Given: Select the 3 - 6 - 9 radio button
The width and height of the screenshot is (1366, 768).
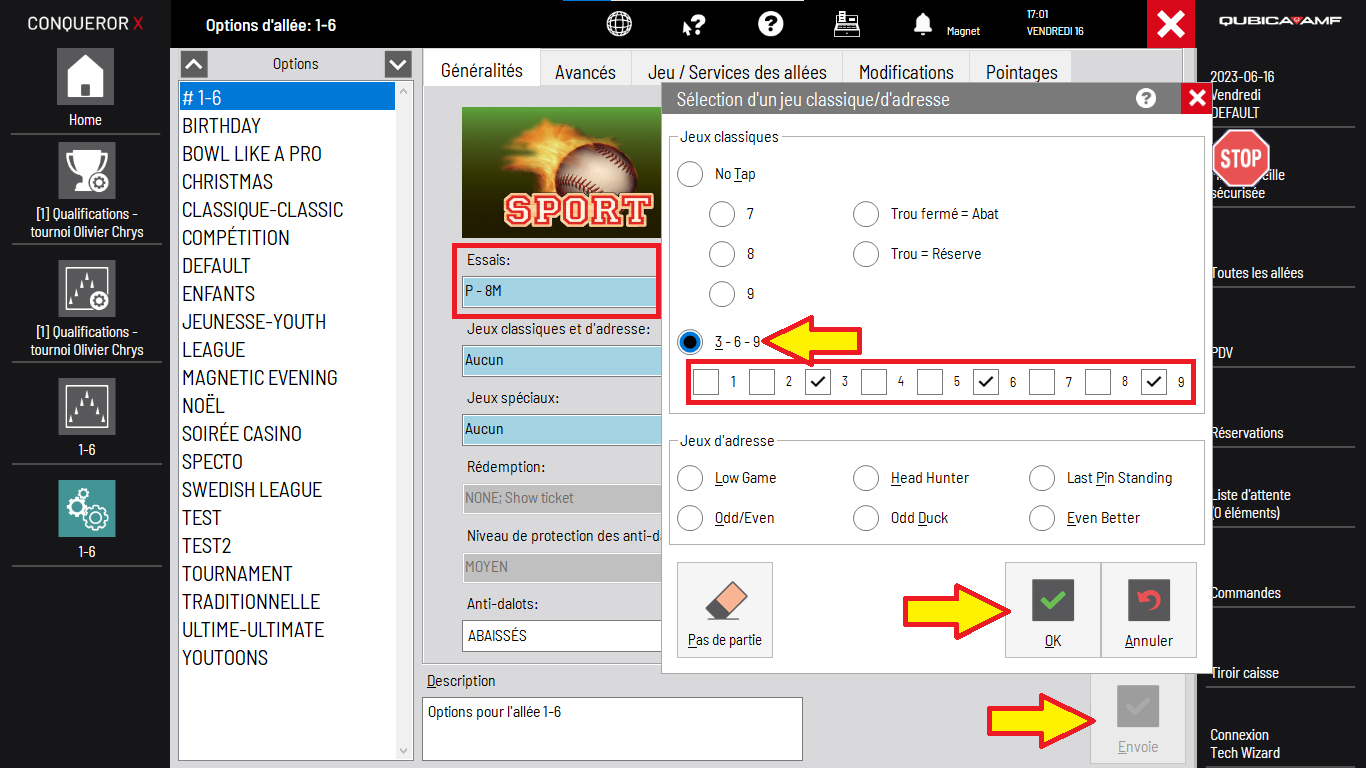Looking at the screenshot, I should [690, 342].
